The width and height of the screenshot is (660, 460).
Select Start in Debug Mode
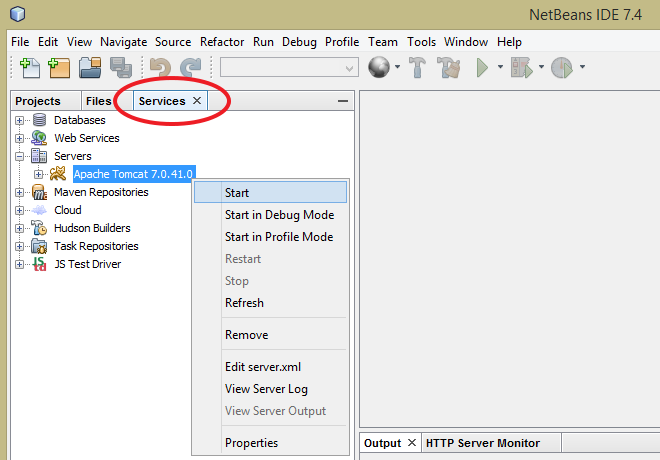279,215
